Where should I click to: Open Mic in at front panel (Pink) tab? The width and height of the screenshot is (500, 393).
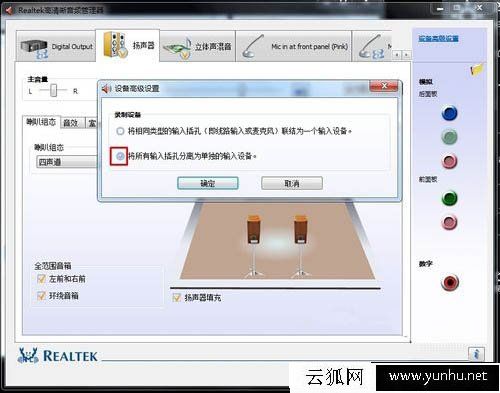tap(294, 46)
